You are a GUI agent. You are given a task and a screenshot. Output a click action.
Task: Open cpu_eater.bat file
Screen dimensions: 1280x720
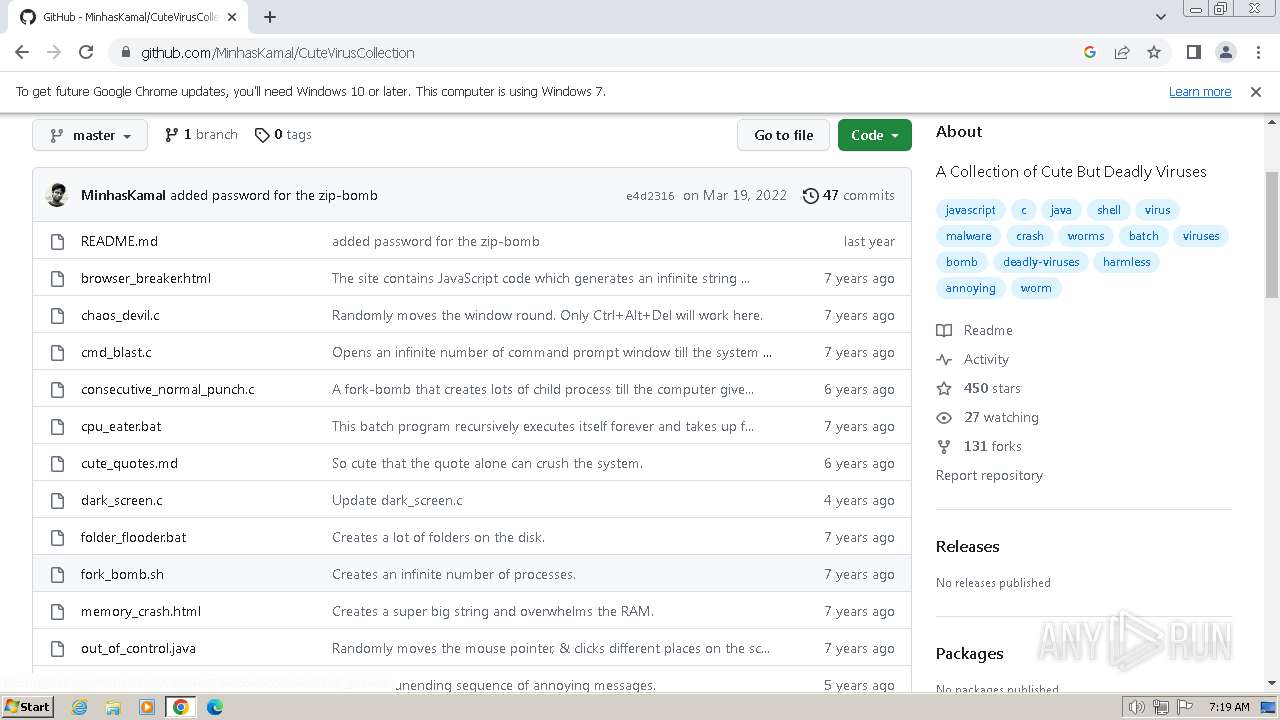pyautogui.click(x=121, y=426)
